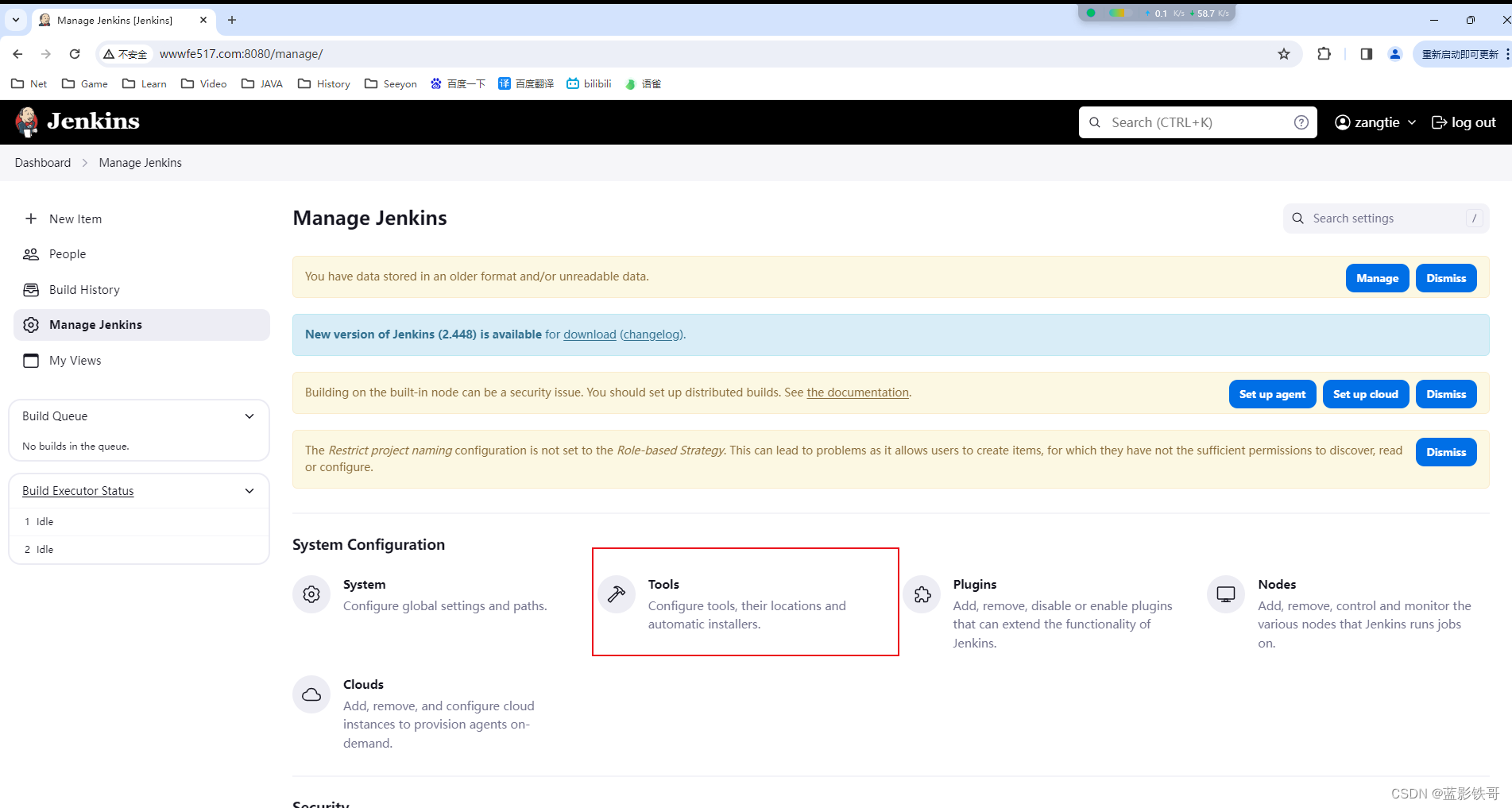Focus the Search settings field
This screenshot has height=808, width=1512.
(x=1386, y=218)
